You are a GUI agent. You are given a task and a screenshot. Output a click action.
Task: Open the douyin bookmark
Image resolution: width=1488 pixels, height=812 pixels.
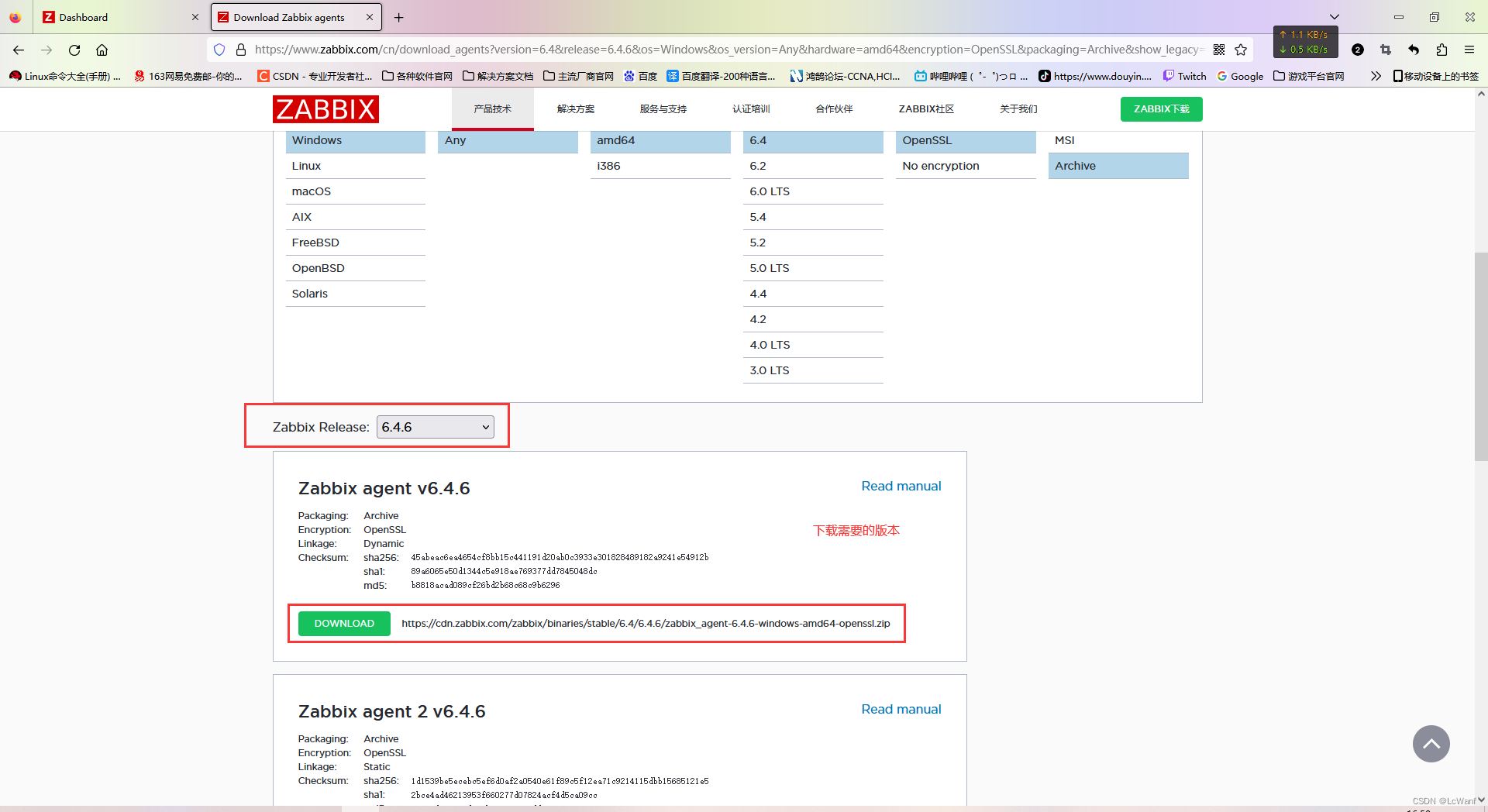1095,76
